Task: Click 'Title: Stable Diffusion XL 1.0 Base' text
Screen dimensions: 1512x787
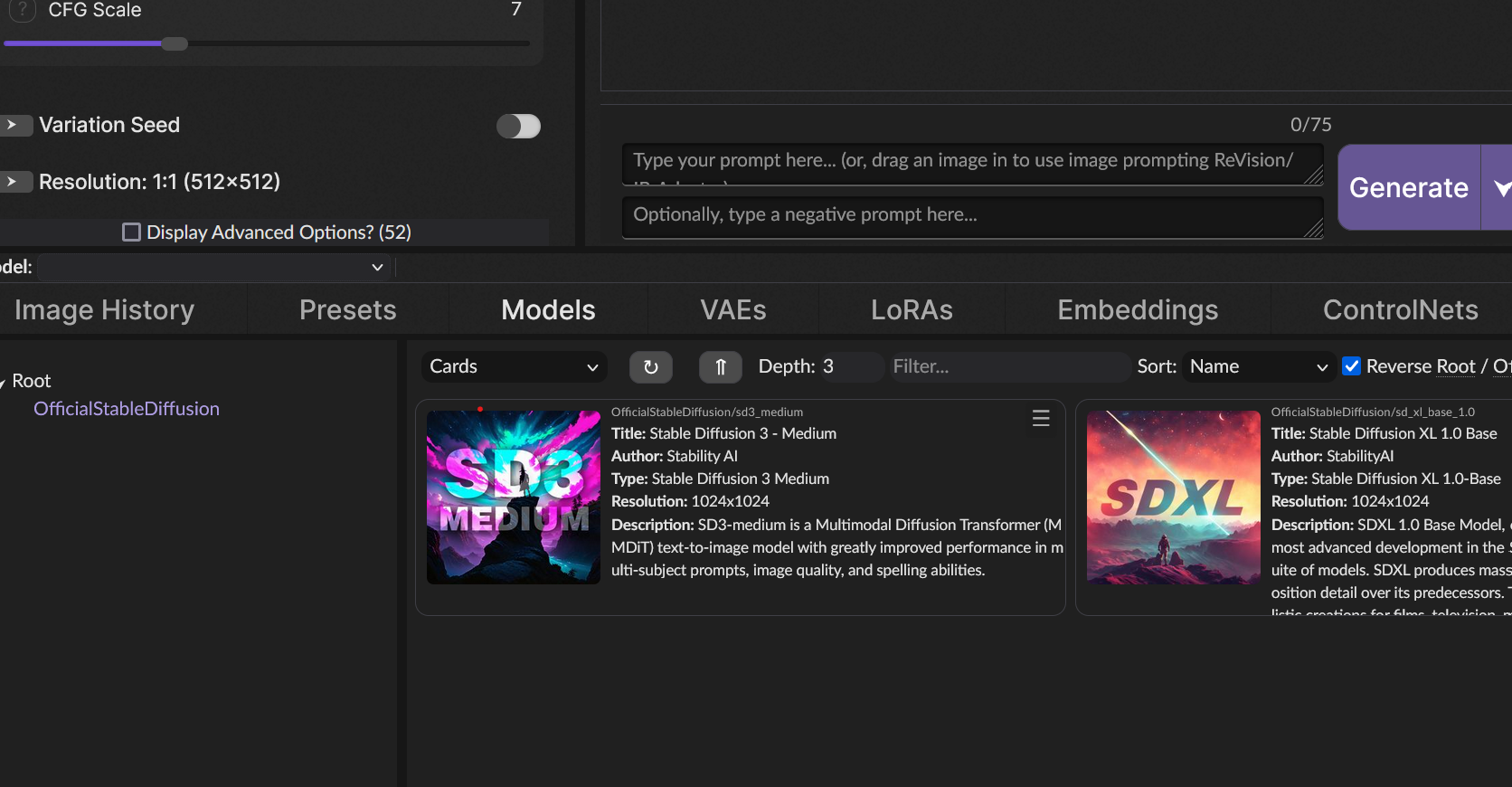Action: coord(1384,433)
